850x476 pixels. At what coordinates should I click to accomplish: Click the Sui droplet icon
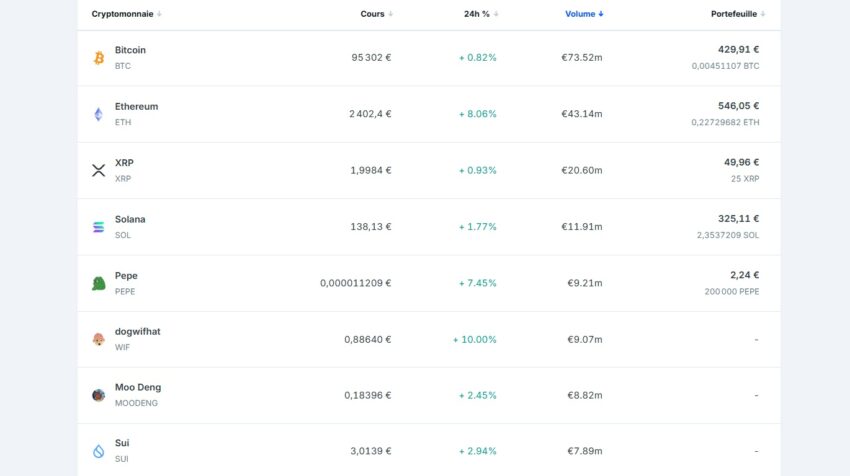(x=99, y=451)
